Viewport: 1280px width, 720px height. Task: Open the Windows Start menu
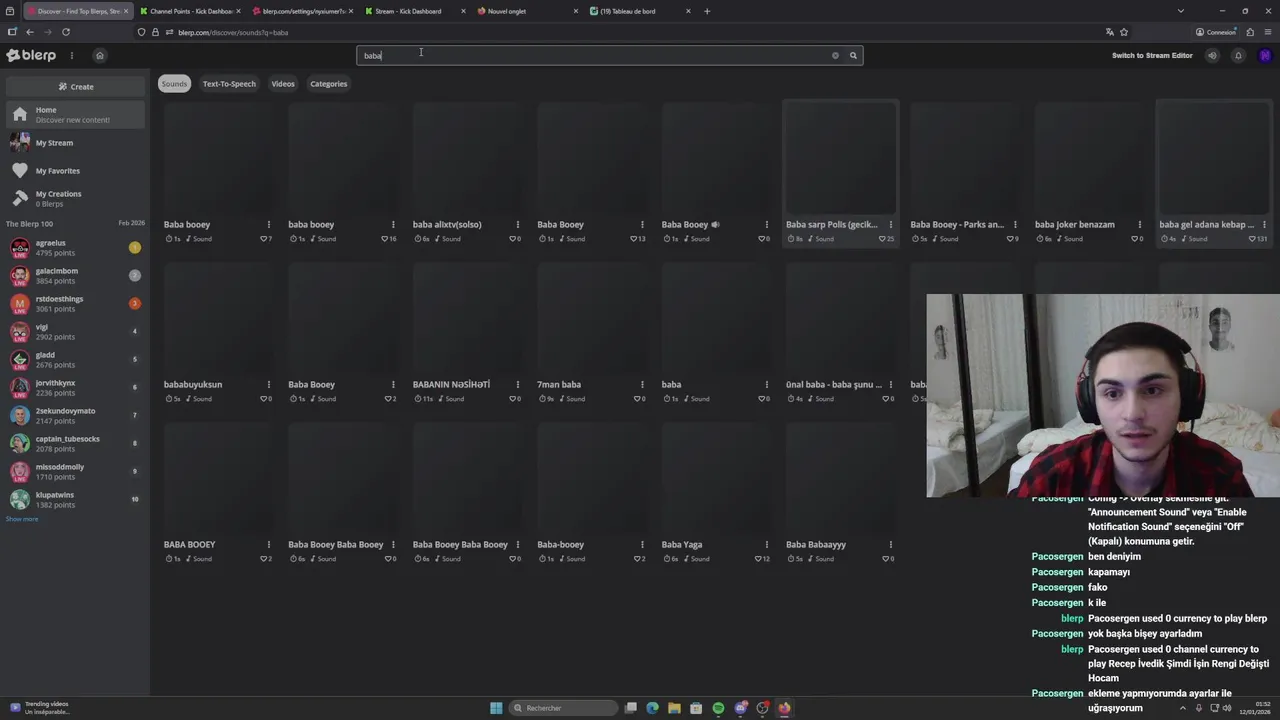pyautogui.click(x=496, y=708)
